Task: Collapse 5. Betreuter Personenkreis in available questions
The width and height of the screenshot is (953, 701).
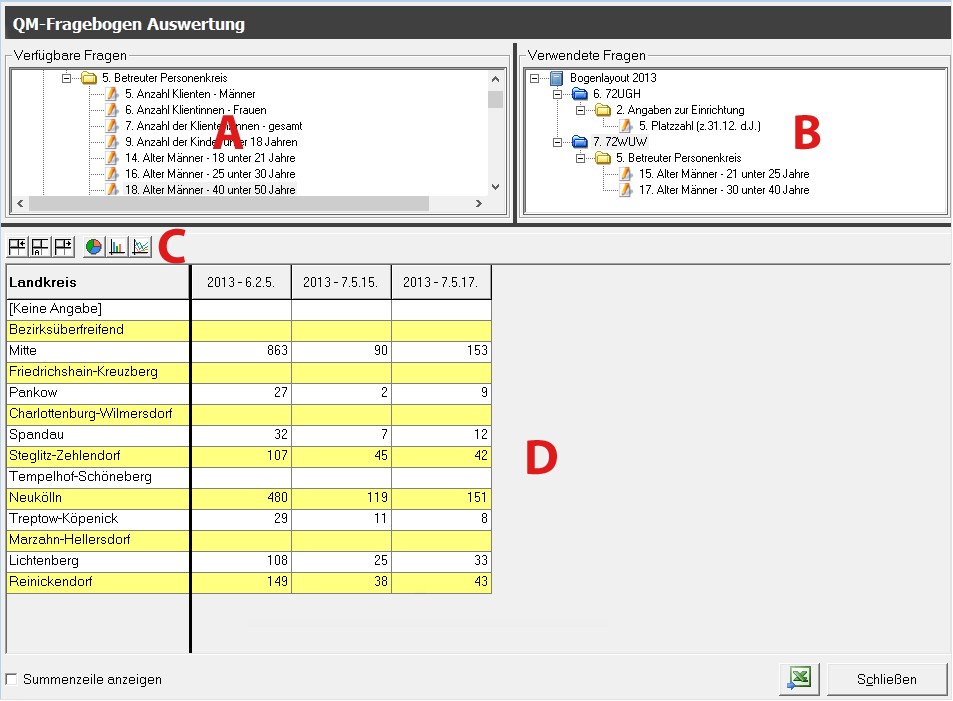Action: click(67, 78)
